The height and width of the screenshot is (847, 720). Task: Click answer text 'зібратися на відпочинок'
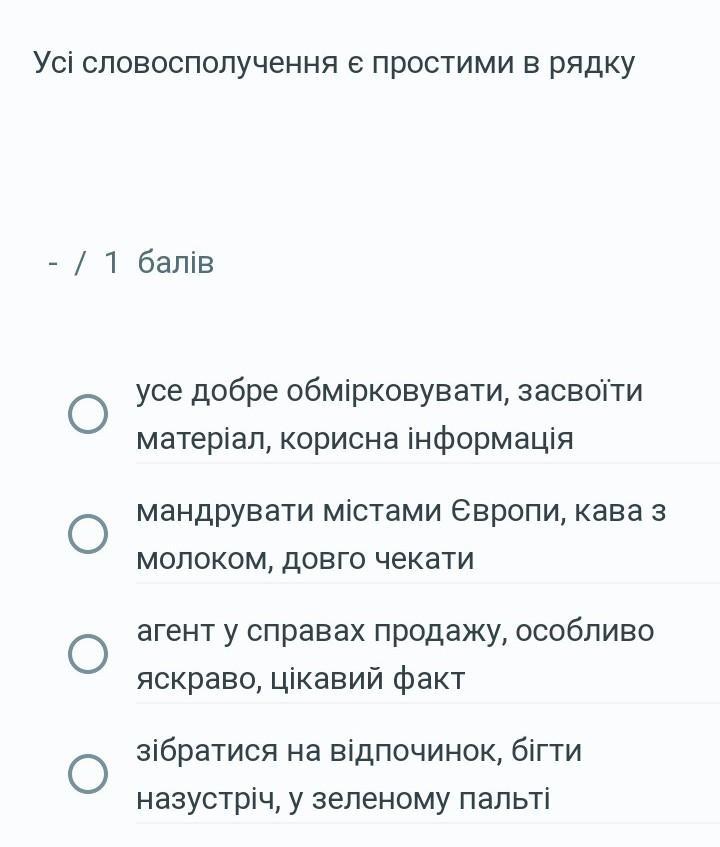pos(319,751)
